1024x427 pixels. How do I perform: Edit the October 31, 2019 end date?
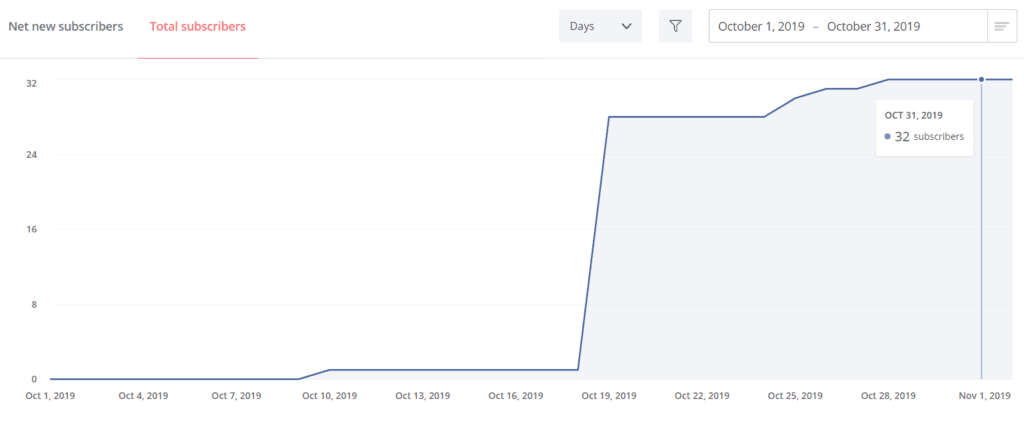click(x=874, y=27)
